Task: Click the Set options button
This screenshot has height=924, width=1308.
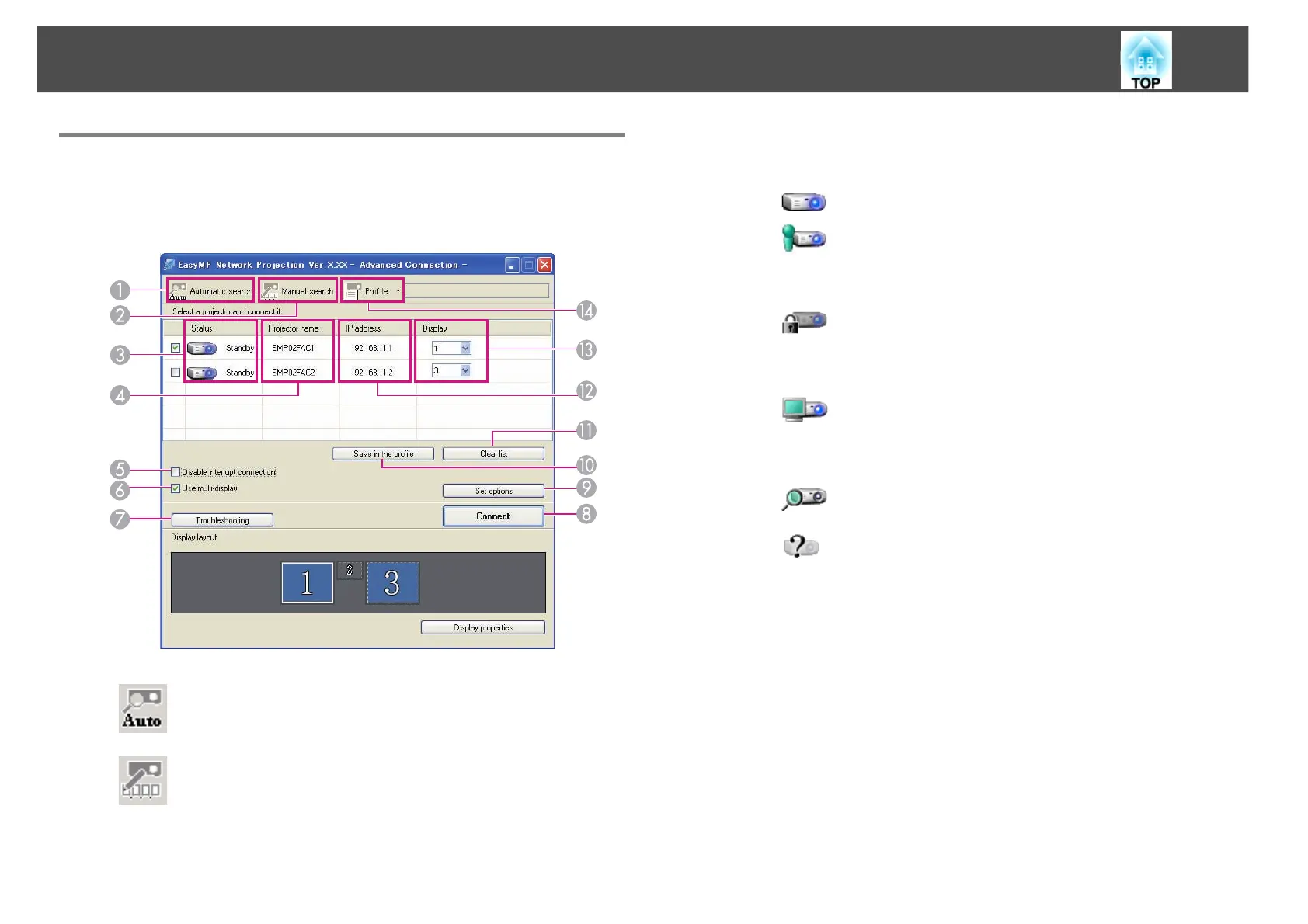Action: [x=493, y=491]
